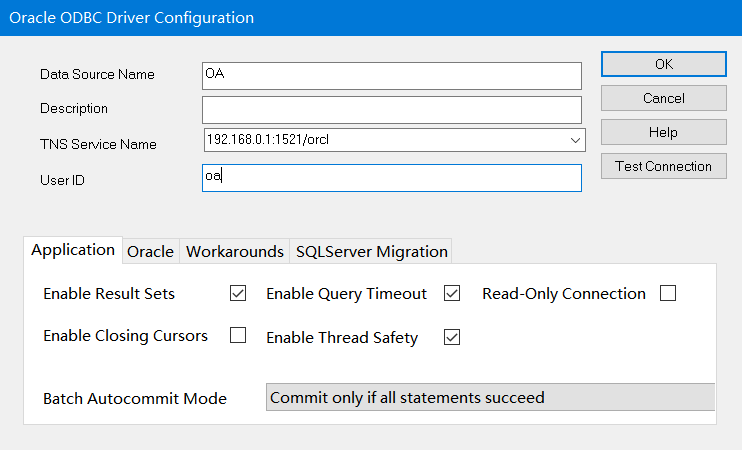
Task: Disable the Enable Result Sets checkbox
Action: coord(238,294)
